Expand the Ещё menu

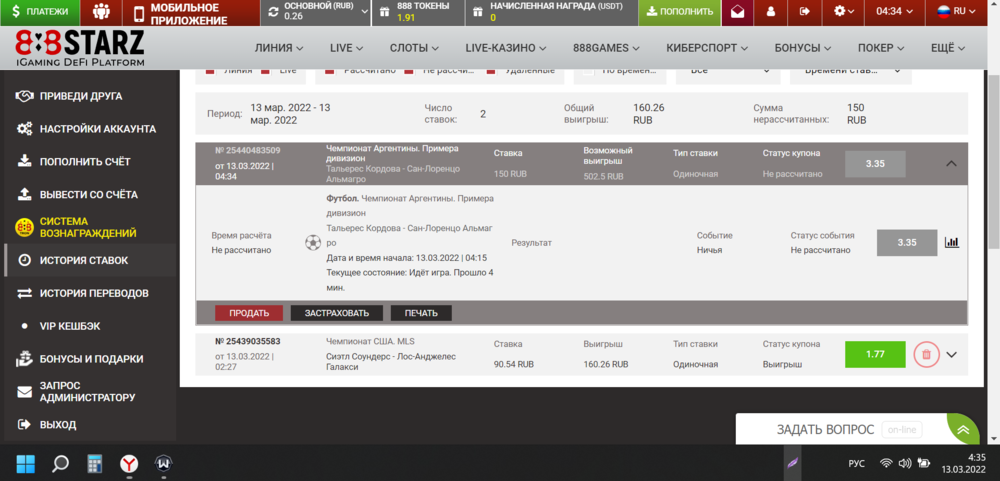(947, 48)
